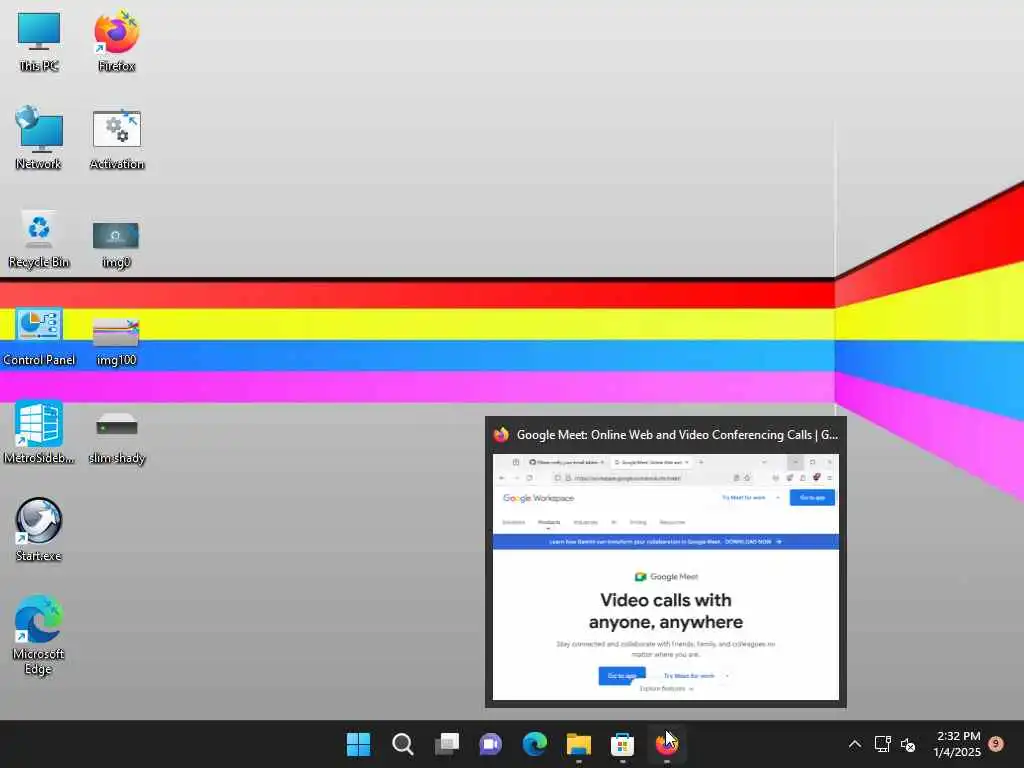Show hidden tray icons chevron

854,744
